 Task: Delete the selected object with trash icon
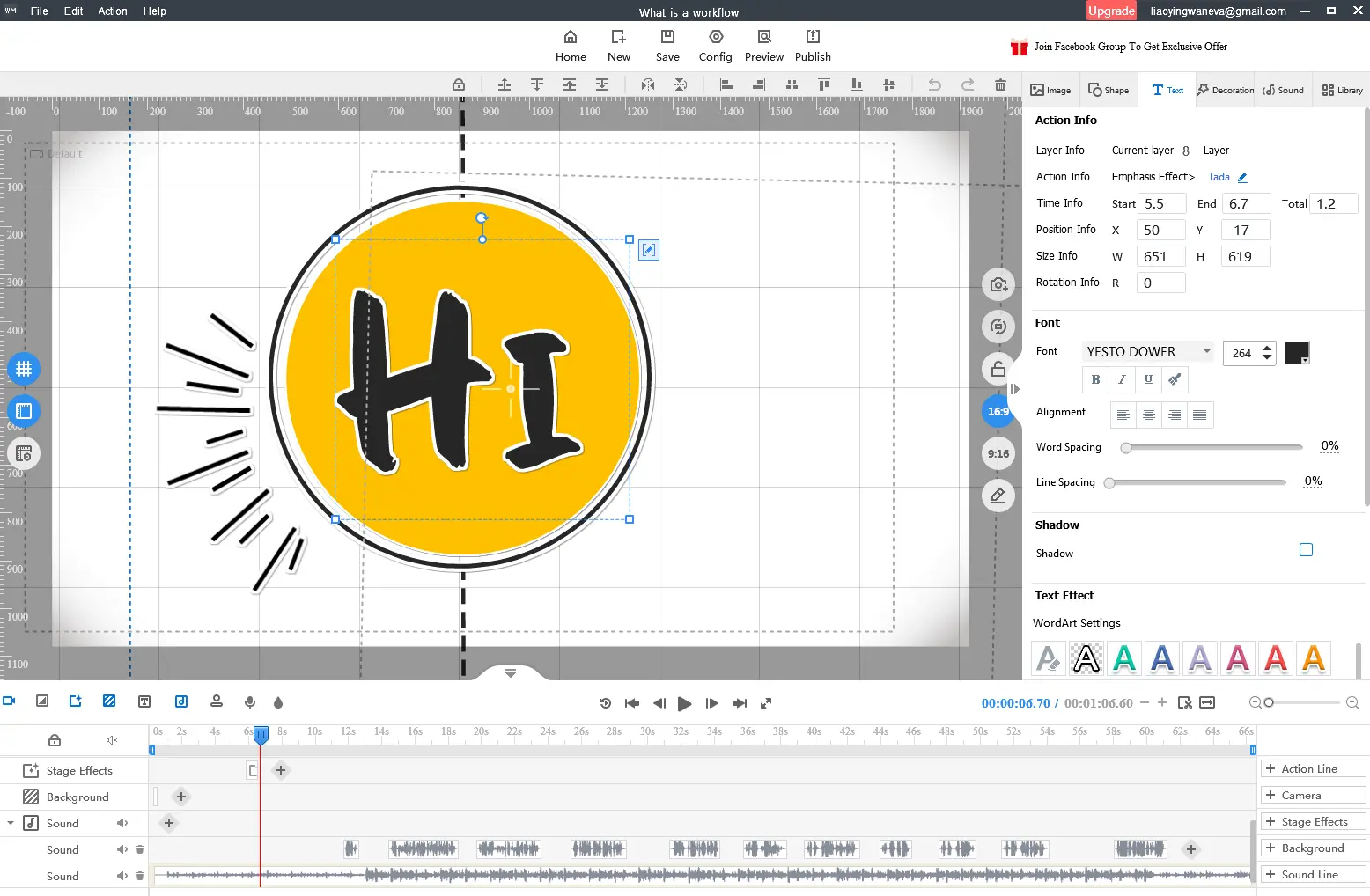tap(1000, 84)
